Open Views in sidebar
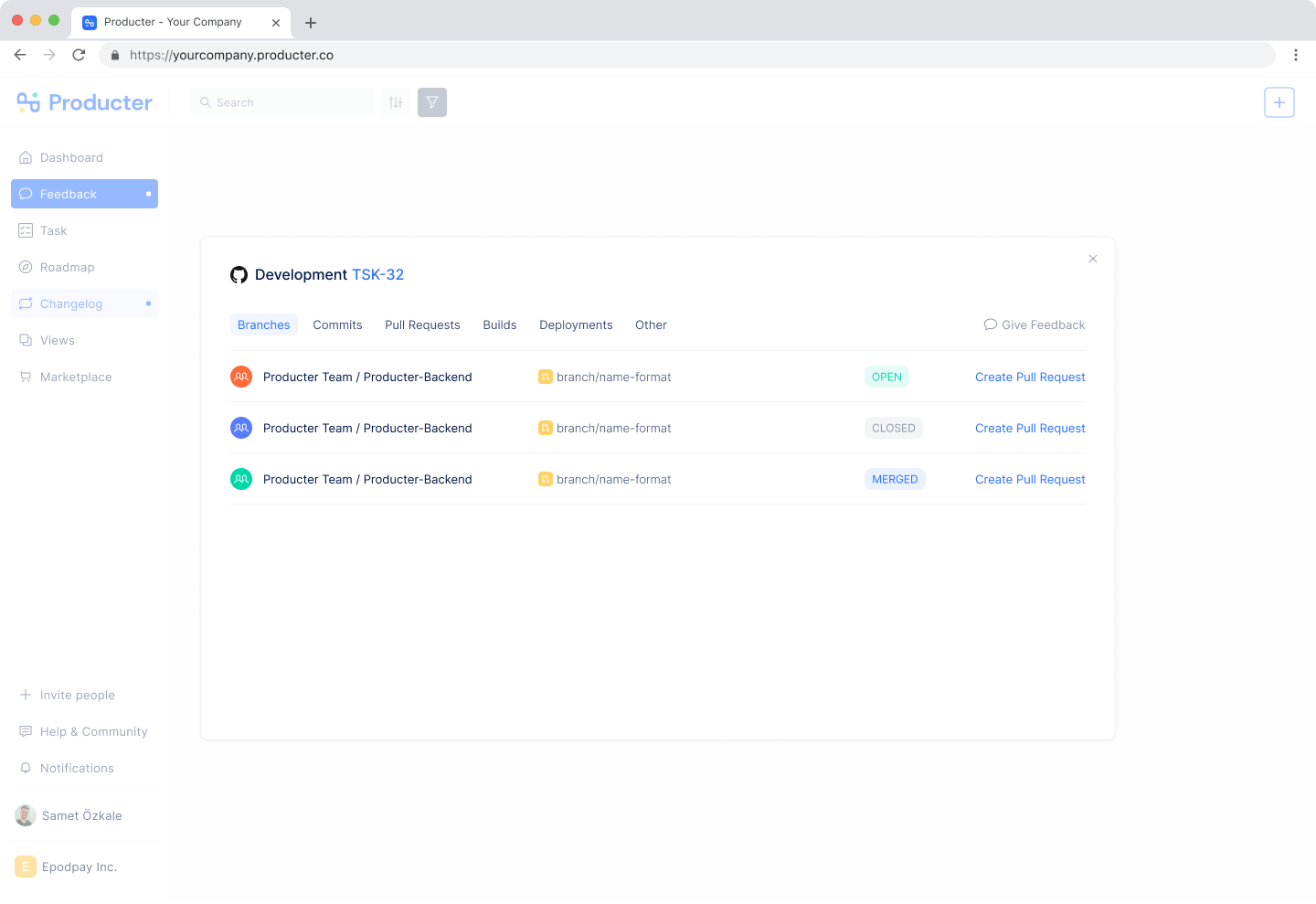Screen dimensions: 1316x904 pos(84,340)
